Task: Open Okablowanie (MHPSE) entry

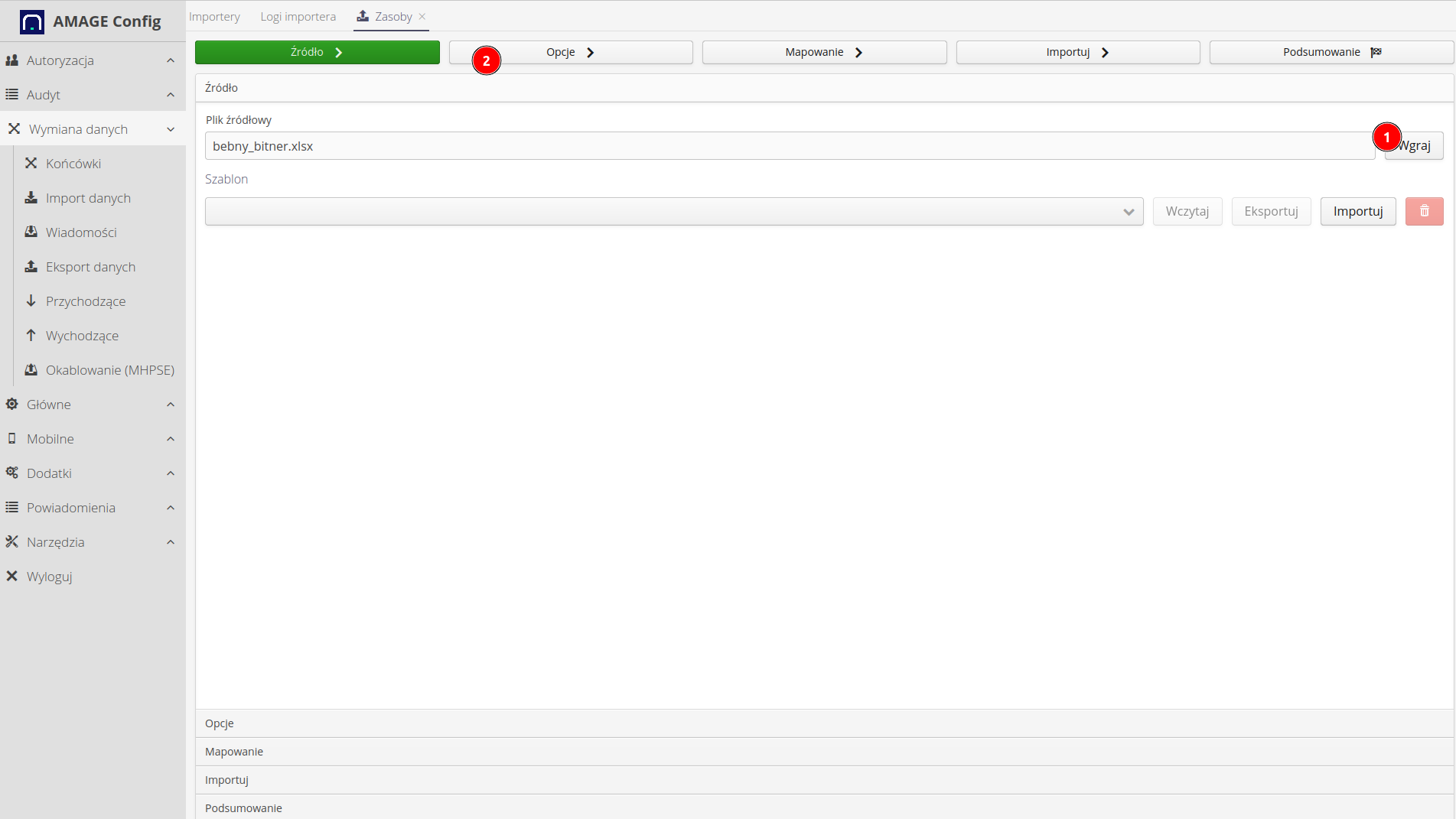Action: tap(110, 370)
